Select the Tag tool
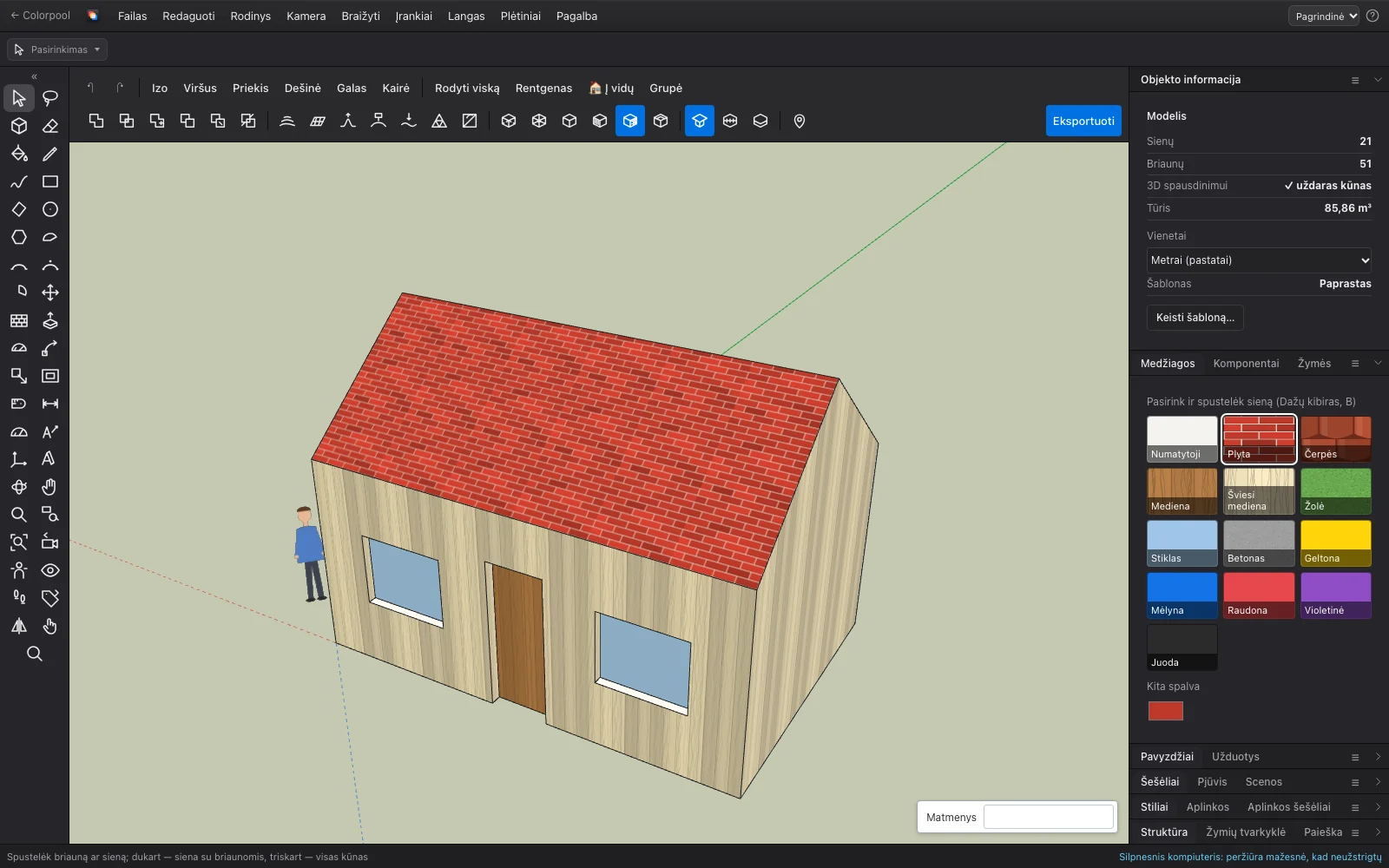Image resolution: width=1389 pixels, height=868 pixels. tap(50, 598)
